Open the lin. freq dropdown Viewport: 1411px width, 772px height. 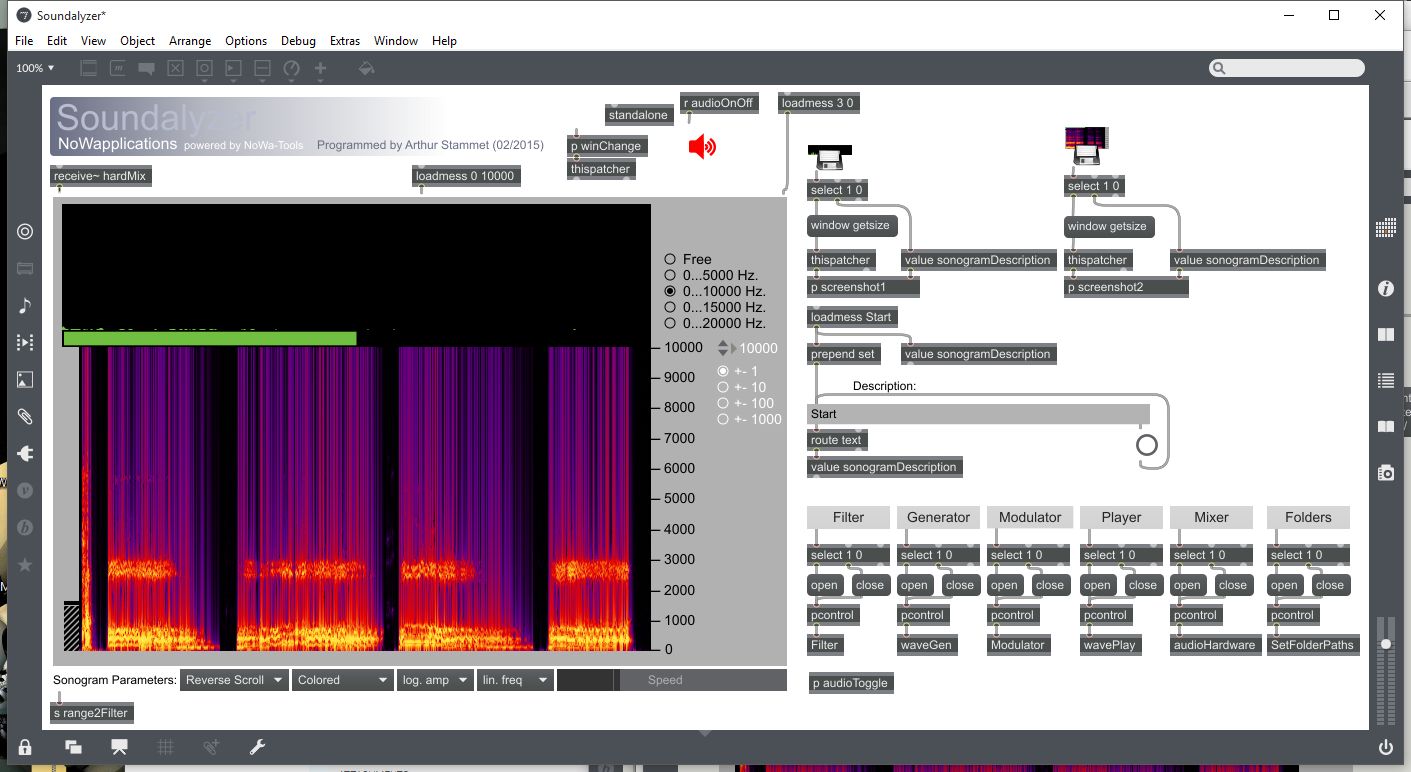click(x=515, y=680)
